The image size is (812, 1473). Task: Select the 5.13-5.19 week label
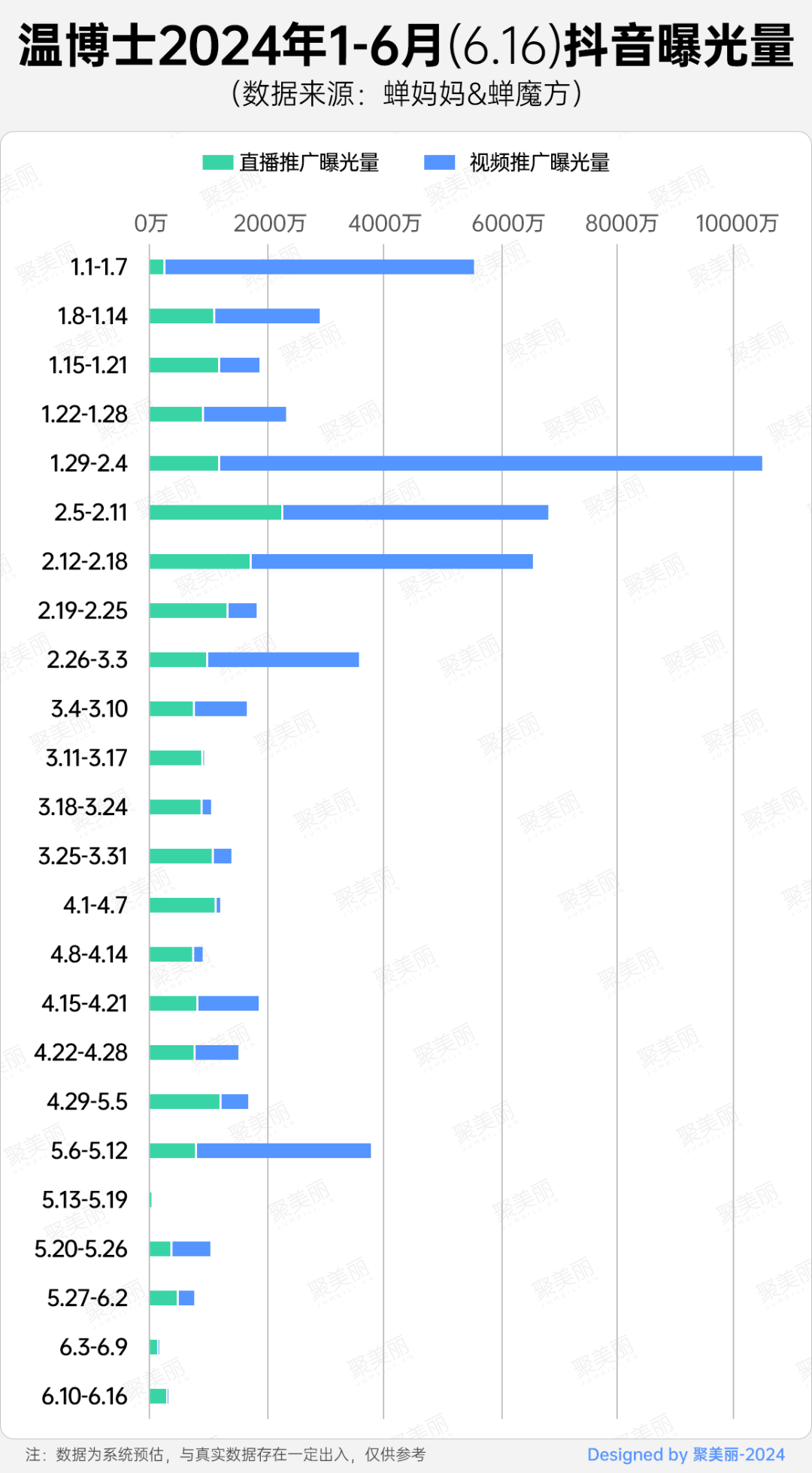tap(84, 1199)
